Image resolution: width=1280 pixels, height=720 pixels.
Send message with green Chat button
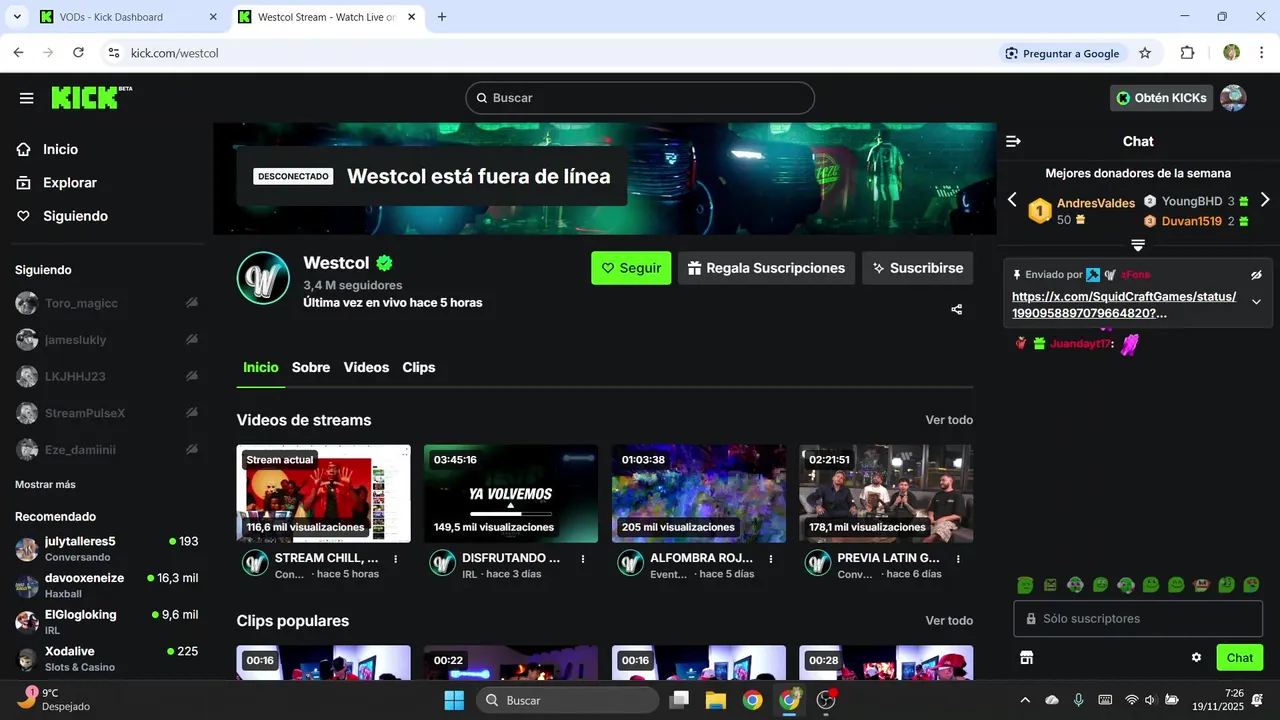click(x=1240, y=658)
